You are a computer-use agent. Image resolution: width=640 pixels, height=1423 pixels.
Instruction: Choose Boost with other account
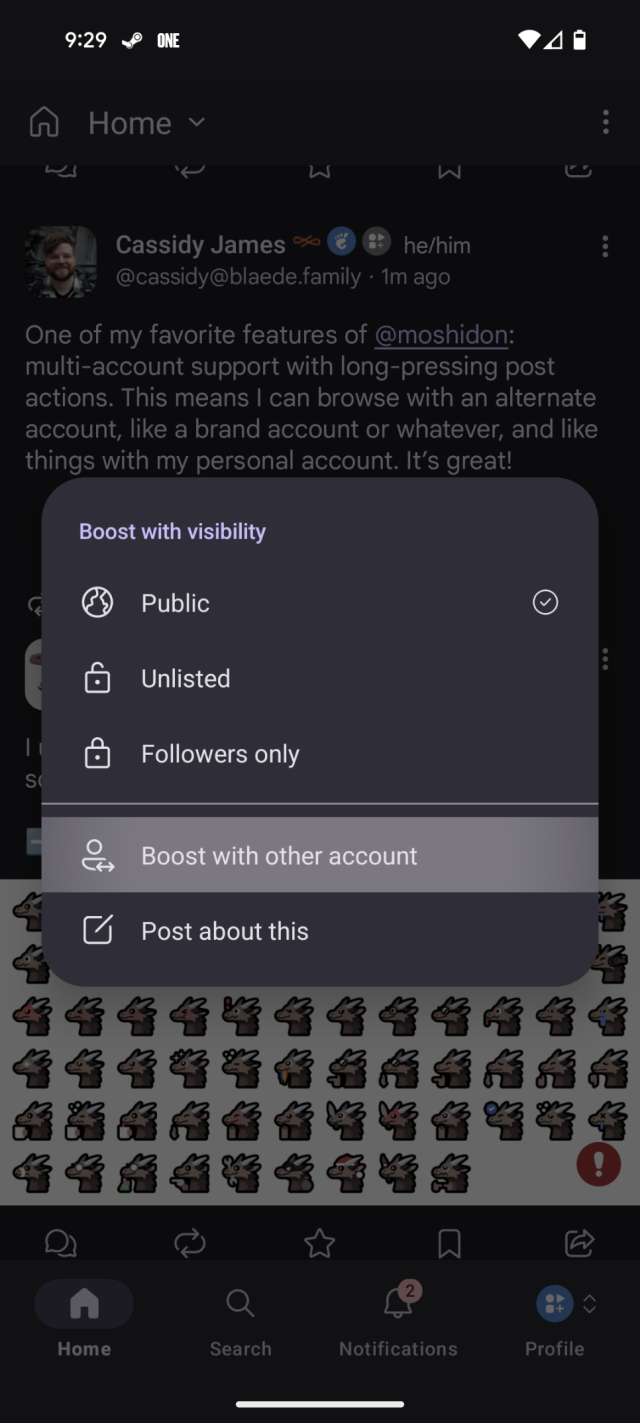tap(279, 855)
